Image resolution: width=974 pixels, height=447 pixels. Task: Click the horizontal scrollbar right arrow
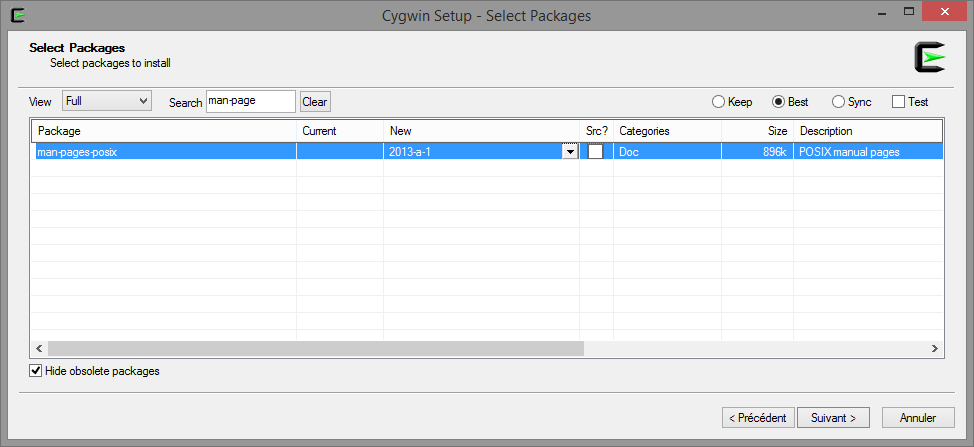click(935, 349)
